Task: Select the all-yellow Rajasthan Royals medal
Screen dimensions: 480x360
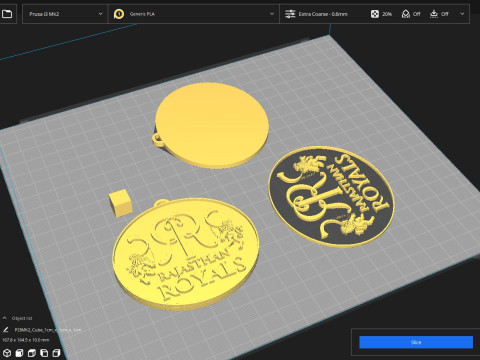Action: click(x=185, y=253)
